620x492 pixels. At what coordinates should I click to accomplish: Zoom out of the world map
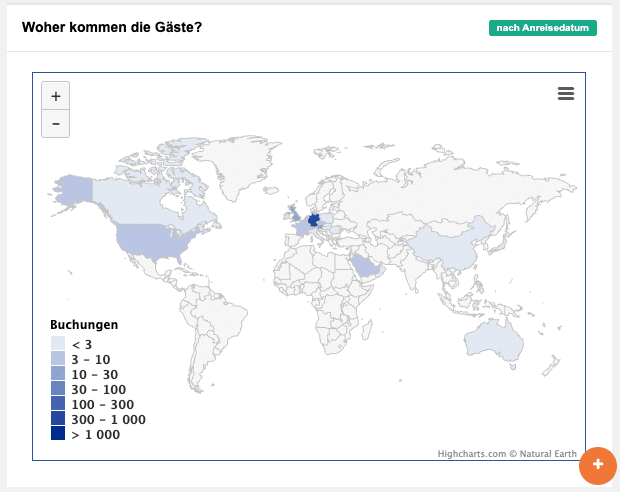[55, 124]
